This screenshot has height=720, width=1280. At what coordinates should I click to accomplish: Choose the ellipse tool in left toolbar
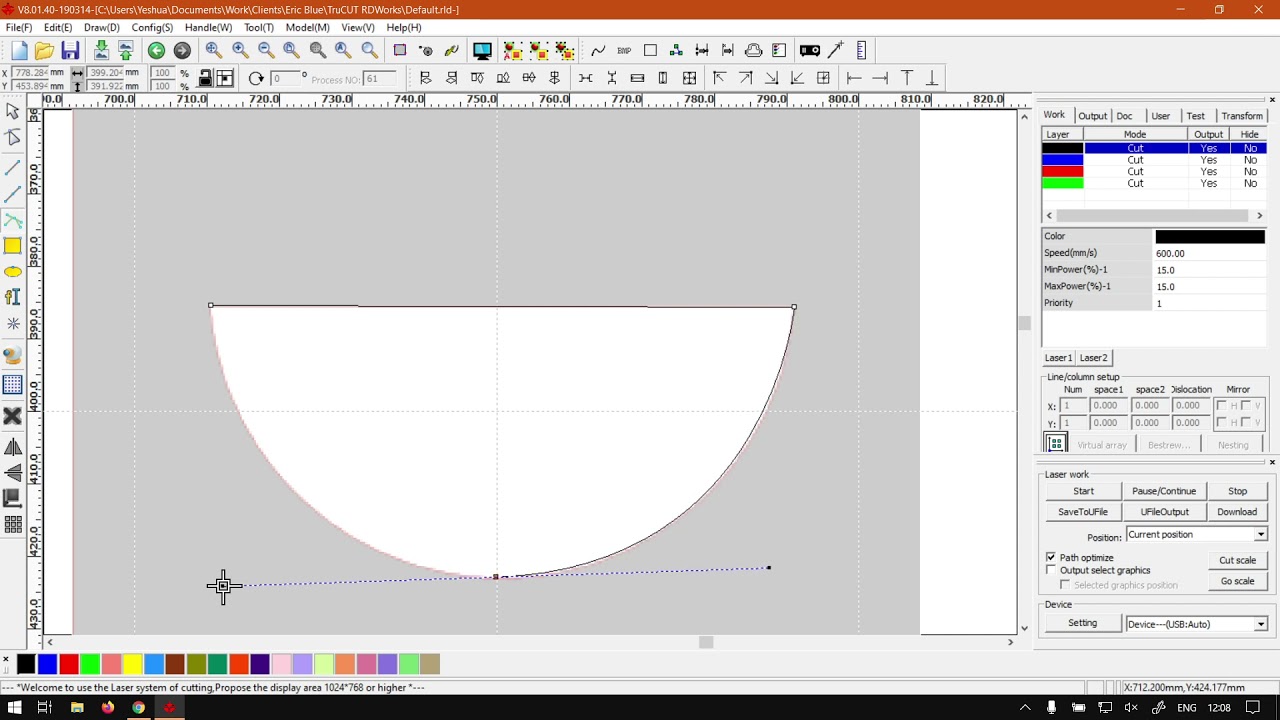click(13, 272)
